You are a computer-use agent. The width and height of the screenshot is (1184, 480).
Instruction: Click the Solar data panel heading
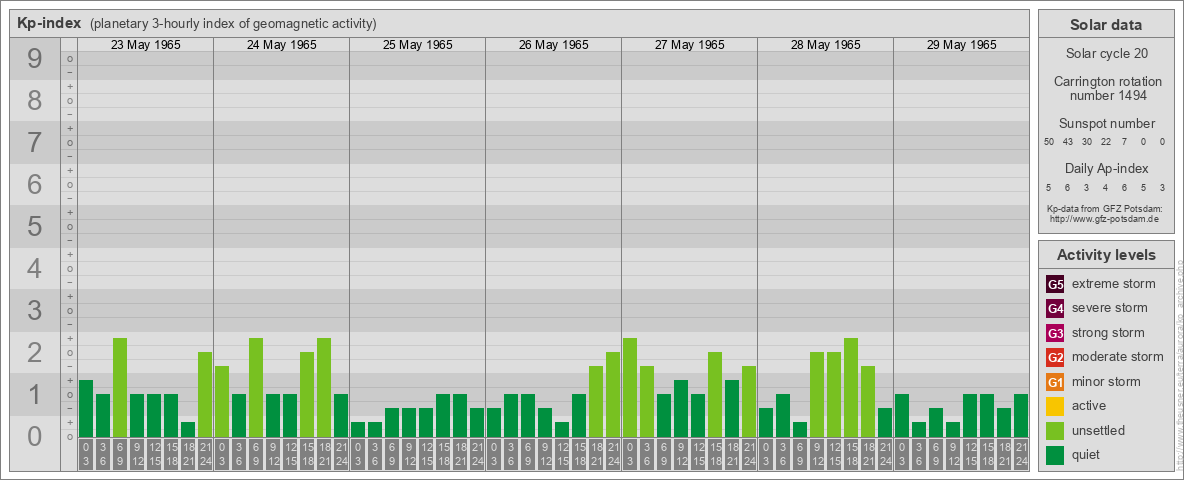1106,25
